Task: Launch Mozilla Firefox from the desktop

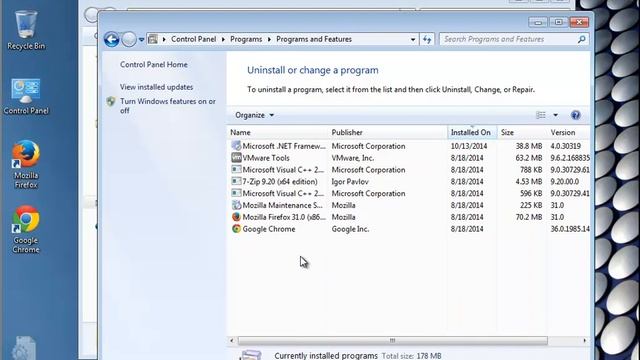Action: [26, 164]
